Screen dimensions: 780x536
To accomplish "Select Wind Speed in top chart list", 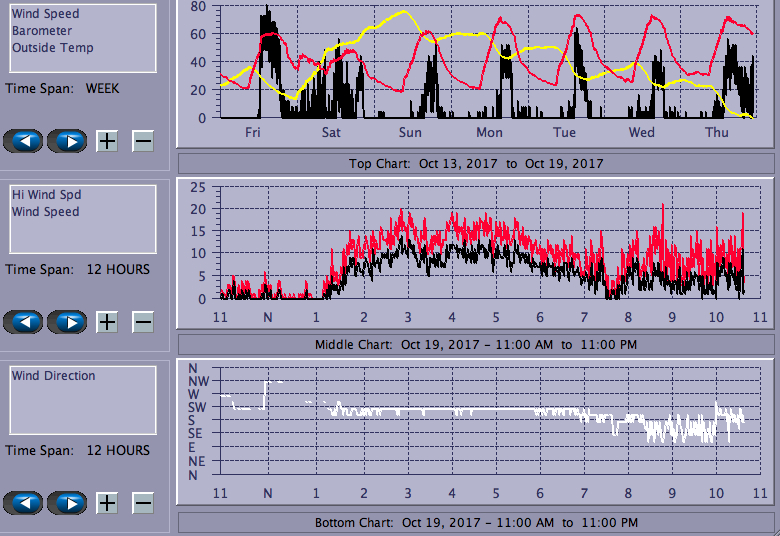I will click(x=45, y=14).
